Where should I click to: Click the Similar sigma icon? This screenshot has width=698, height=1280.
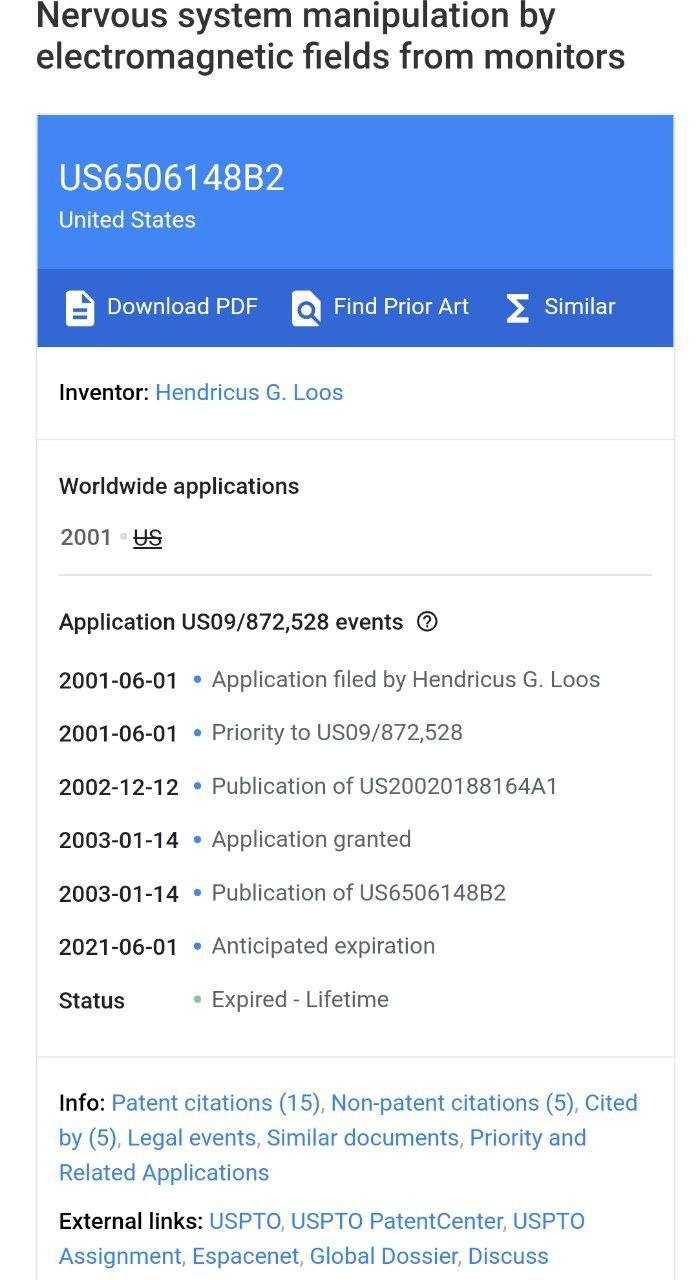tap(517, 308)
